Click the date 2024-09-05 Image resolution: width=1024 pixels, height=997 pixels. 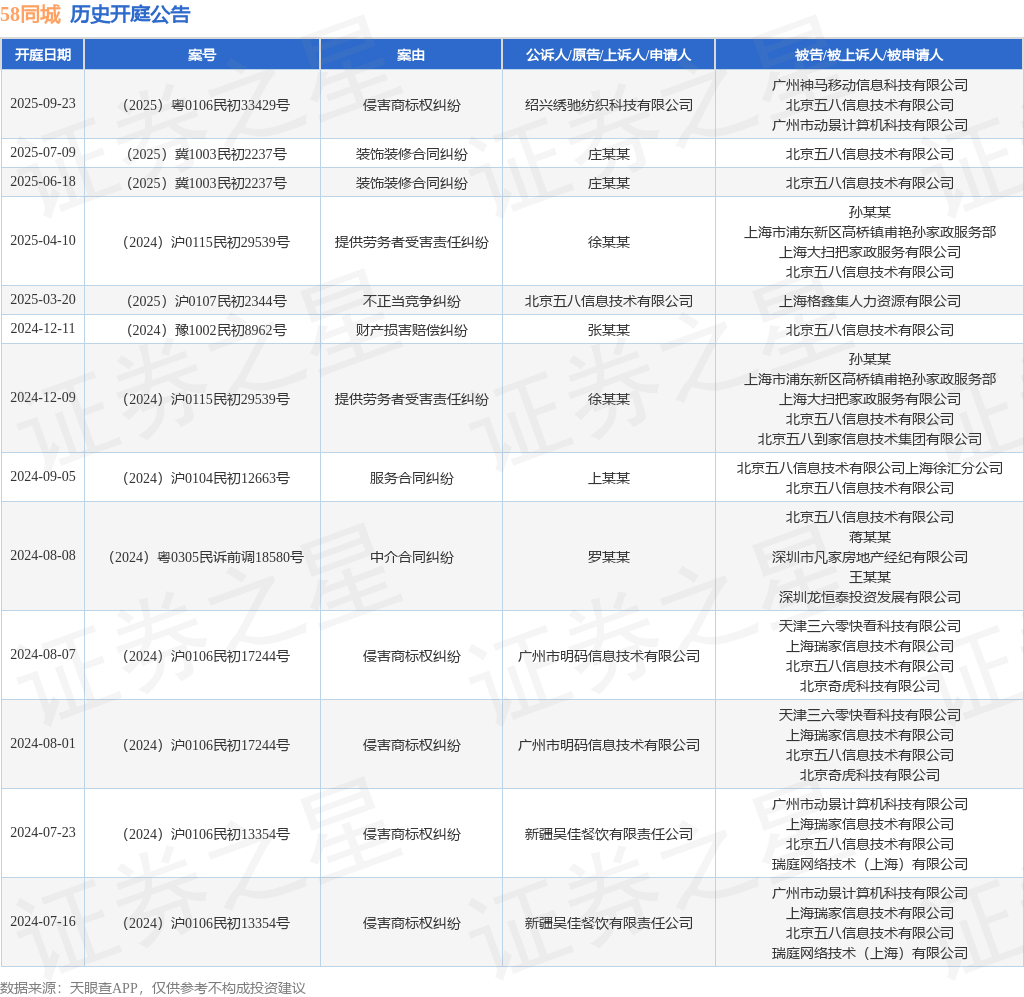coord(43,477)
